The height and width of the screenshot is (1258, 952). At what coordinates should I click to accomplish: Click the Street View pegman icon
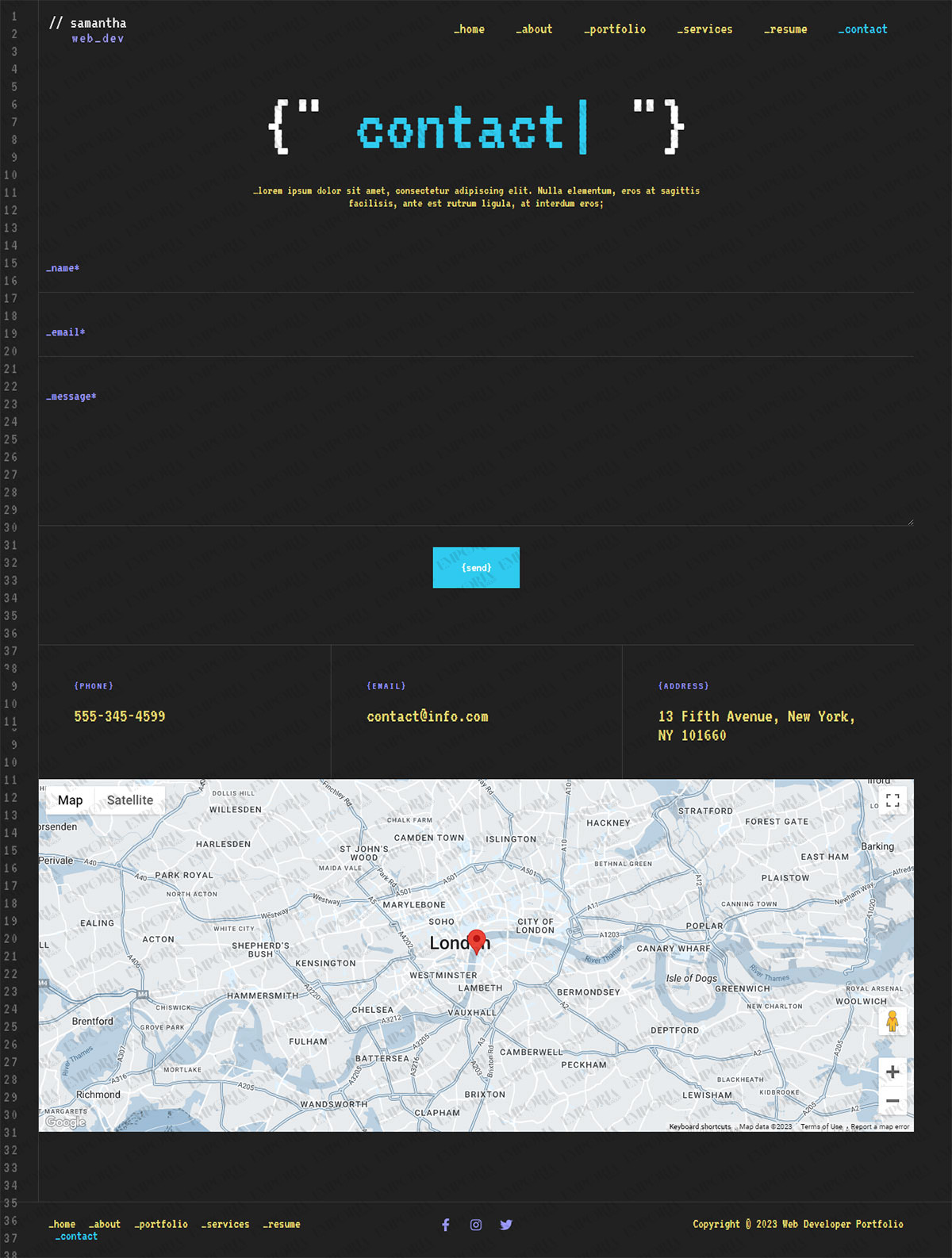(x=892, y=1021)
